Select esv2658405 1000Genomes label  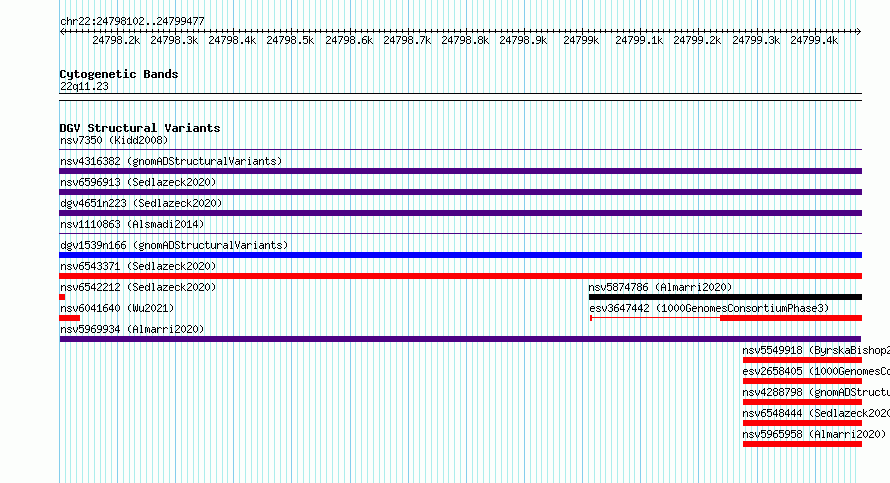(x=816, y=371)
